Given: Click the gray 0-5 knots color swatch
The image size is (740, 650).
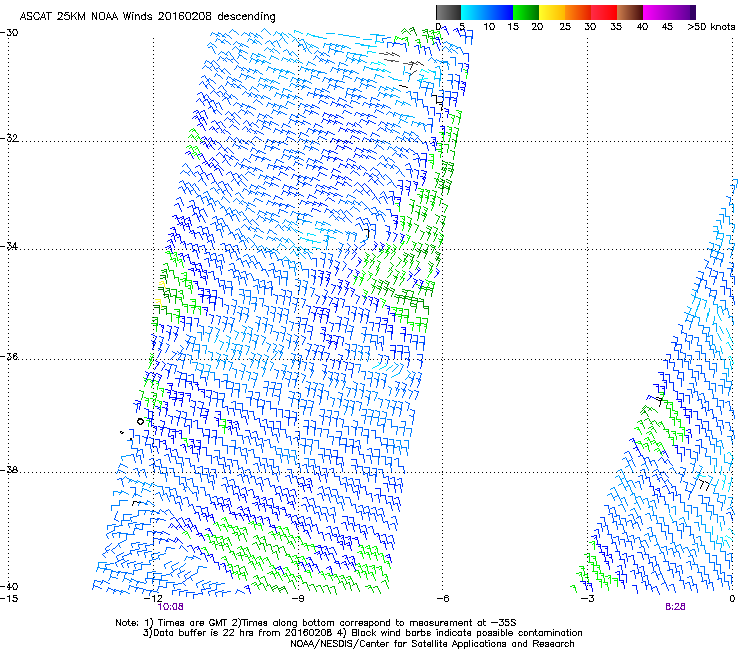Looking at the screenshot, I should coord(448,12).
